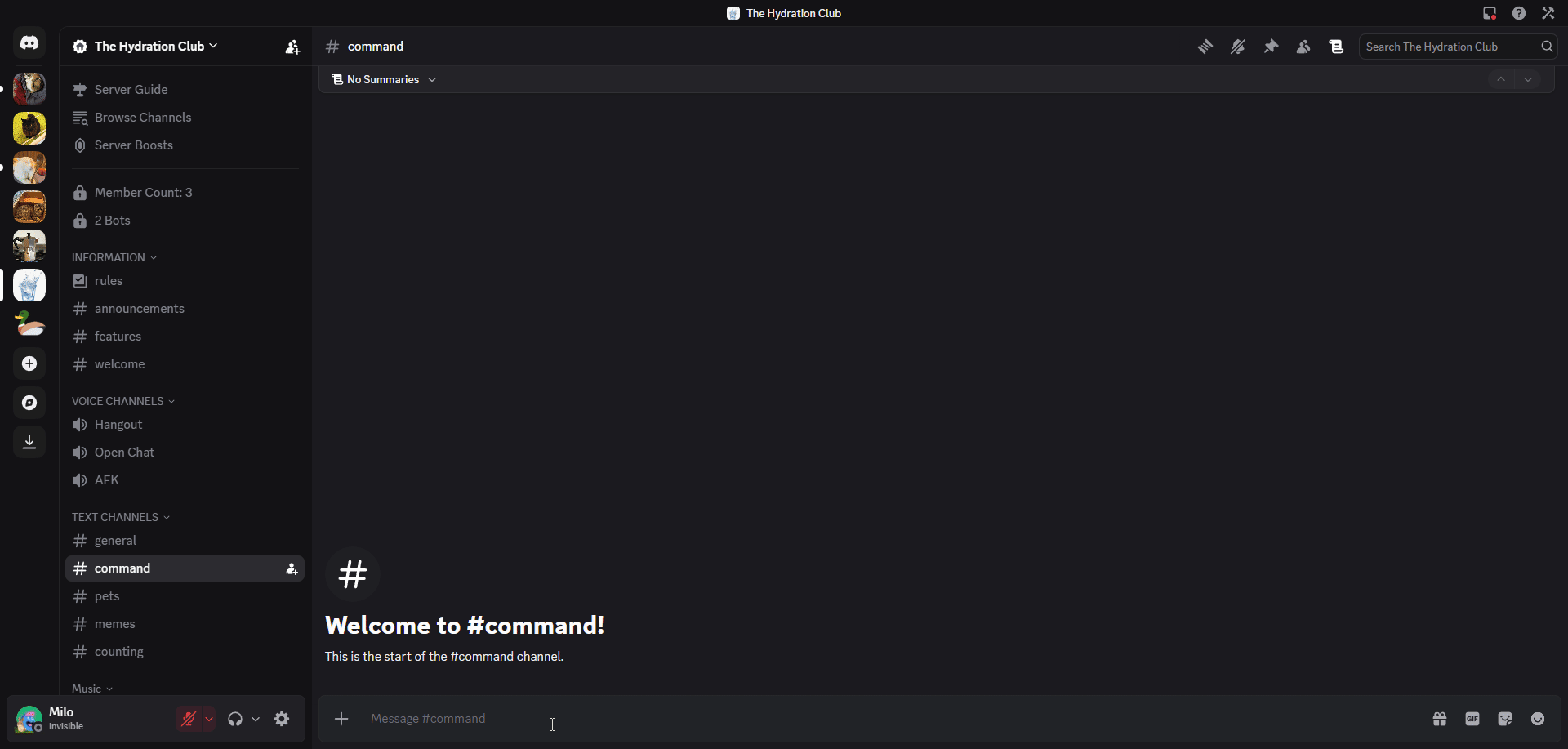Open the sticker picker
The width and height of the screenshot is (1568, 749).
pos(1505,719)
